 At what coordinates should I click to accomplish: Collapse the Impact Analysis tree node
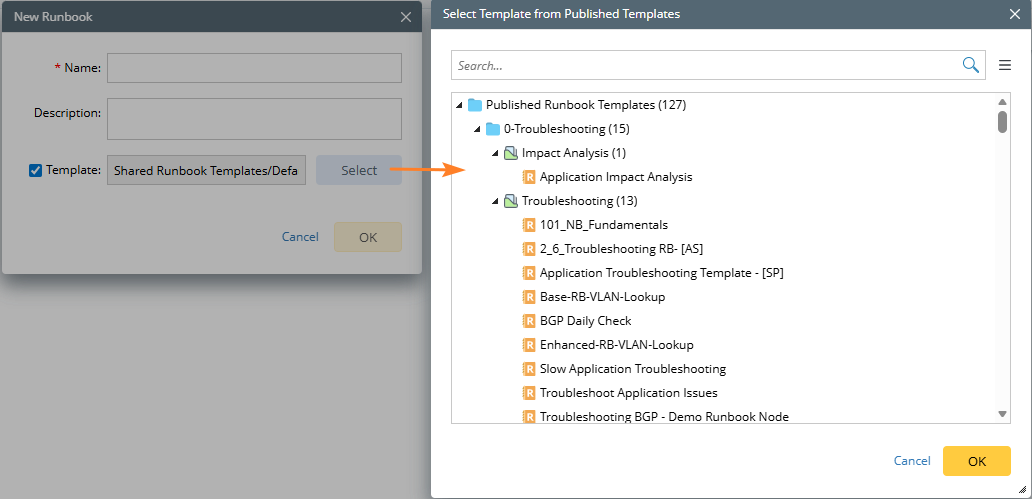[x=495, y=153]
